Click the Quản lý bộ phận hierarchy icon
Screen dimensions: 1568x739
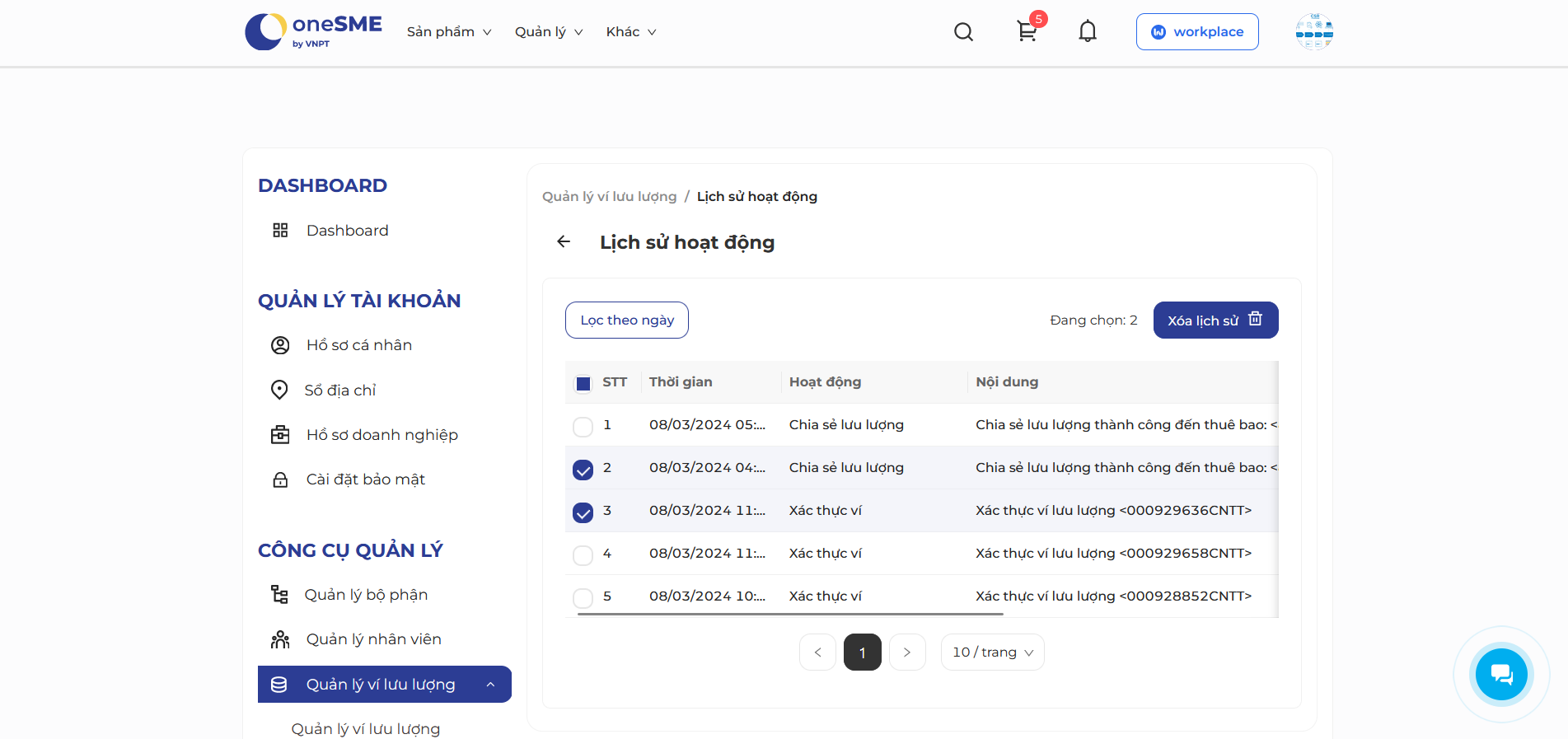279,594
